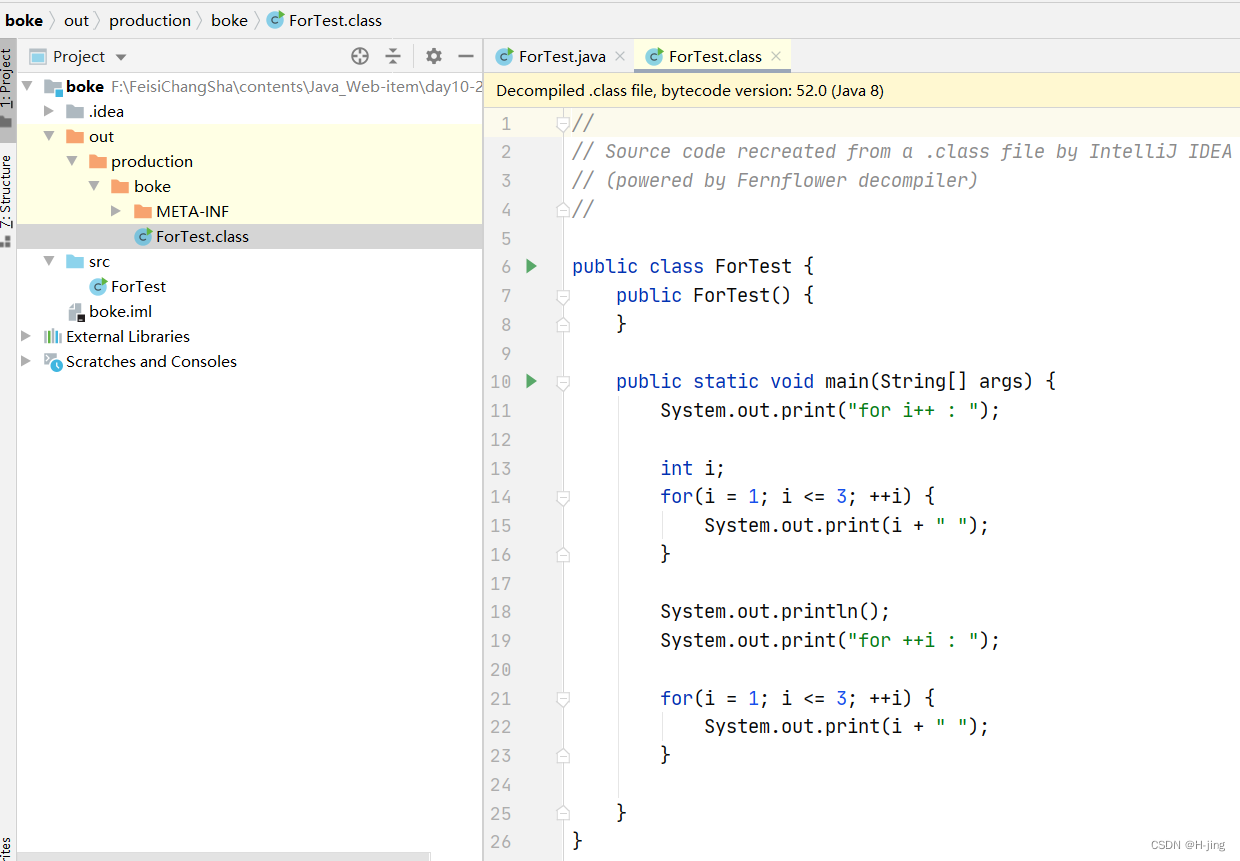Click out in the breadcrumb bar
This screenshot has width=1240, height=861.
[x=76, y=20]
